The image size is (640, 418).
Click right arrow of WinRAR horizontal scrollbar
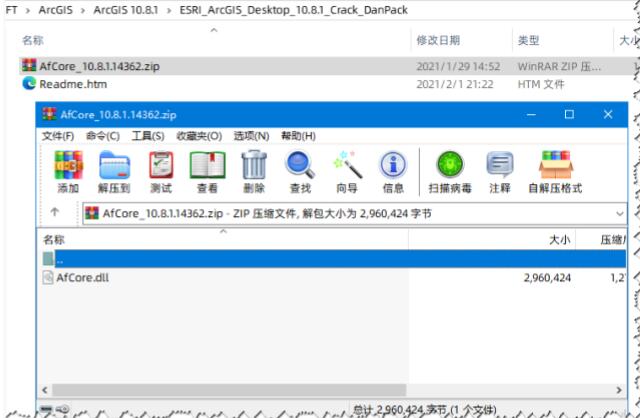tap(619, 390)
